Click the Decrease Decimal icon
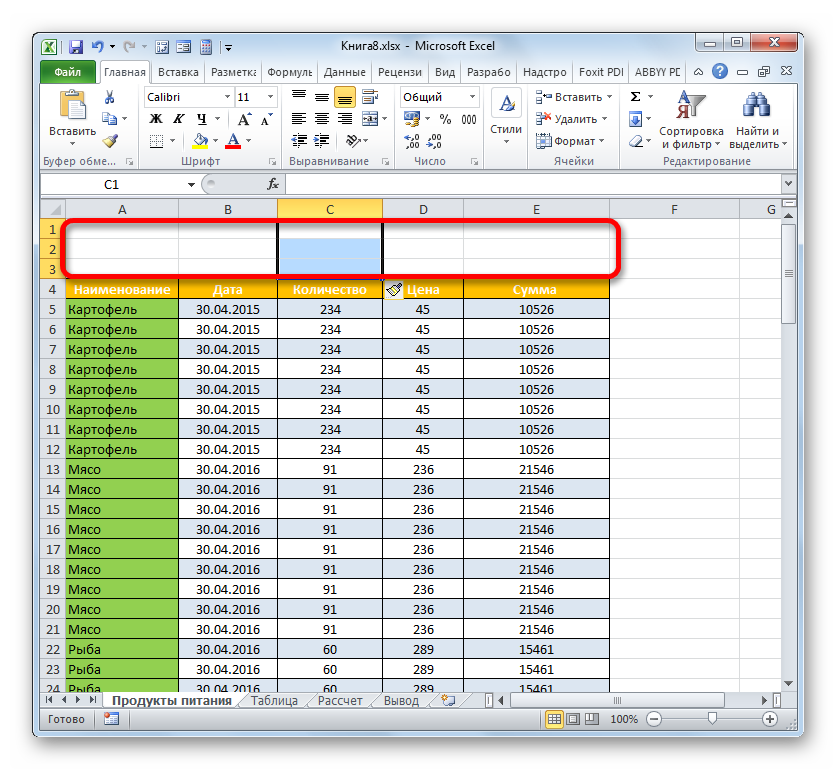Screen dimensions: 837x770 tap(435, 141)
